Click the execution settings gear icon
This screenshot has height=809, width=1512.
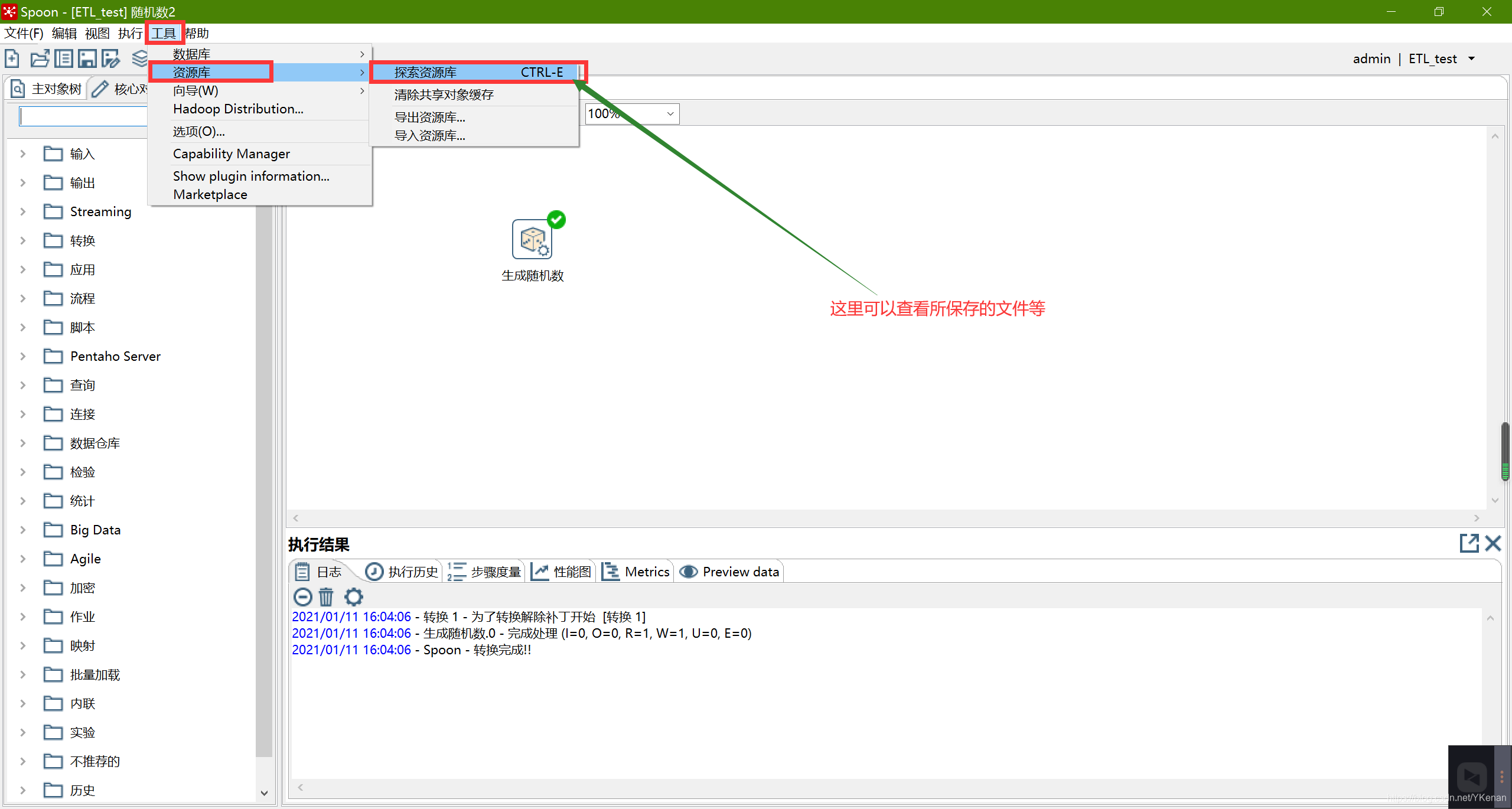pos(354,596)
